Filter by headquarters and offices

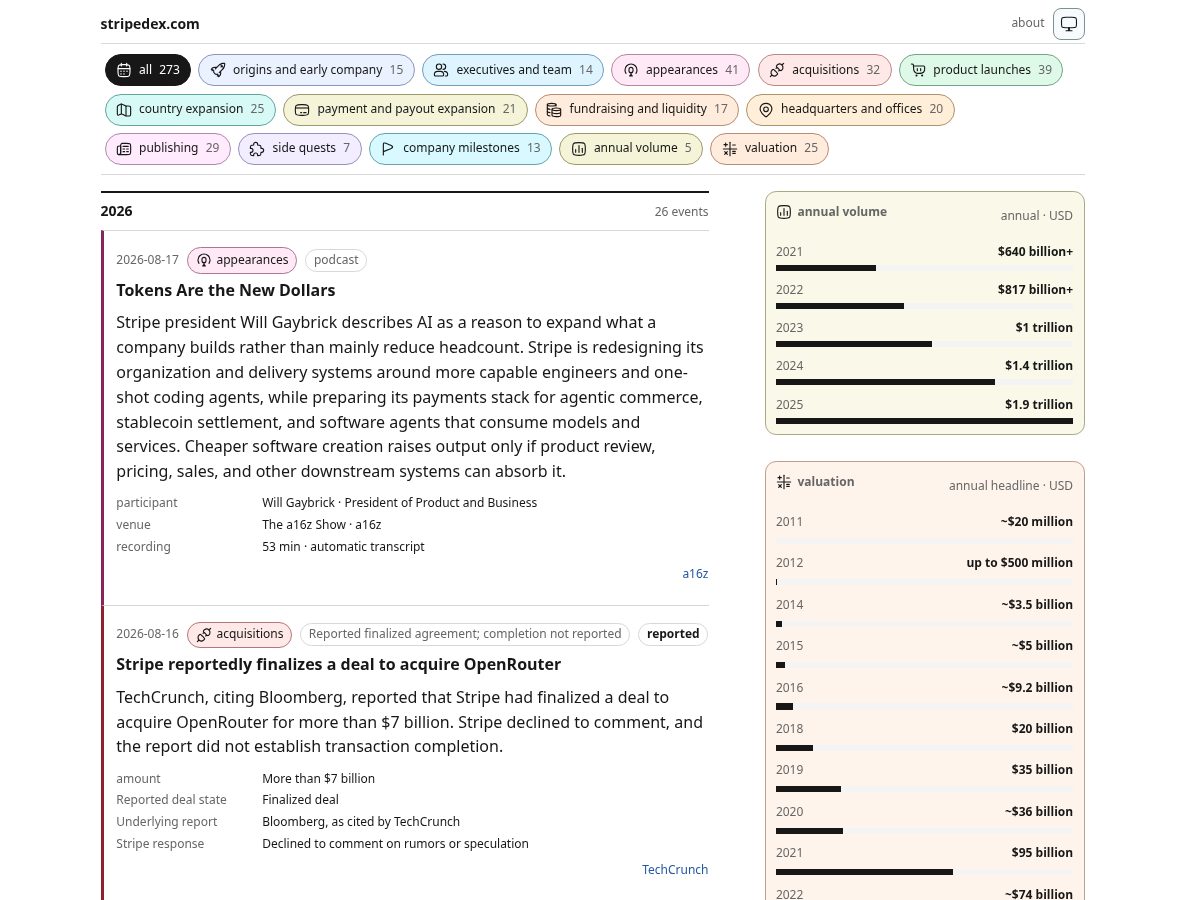[x=851, y=109]
